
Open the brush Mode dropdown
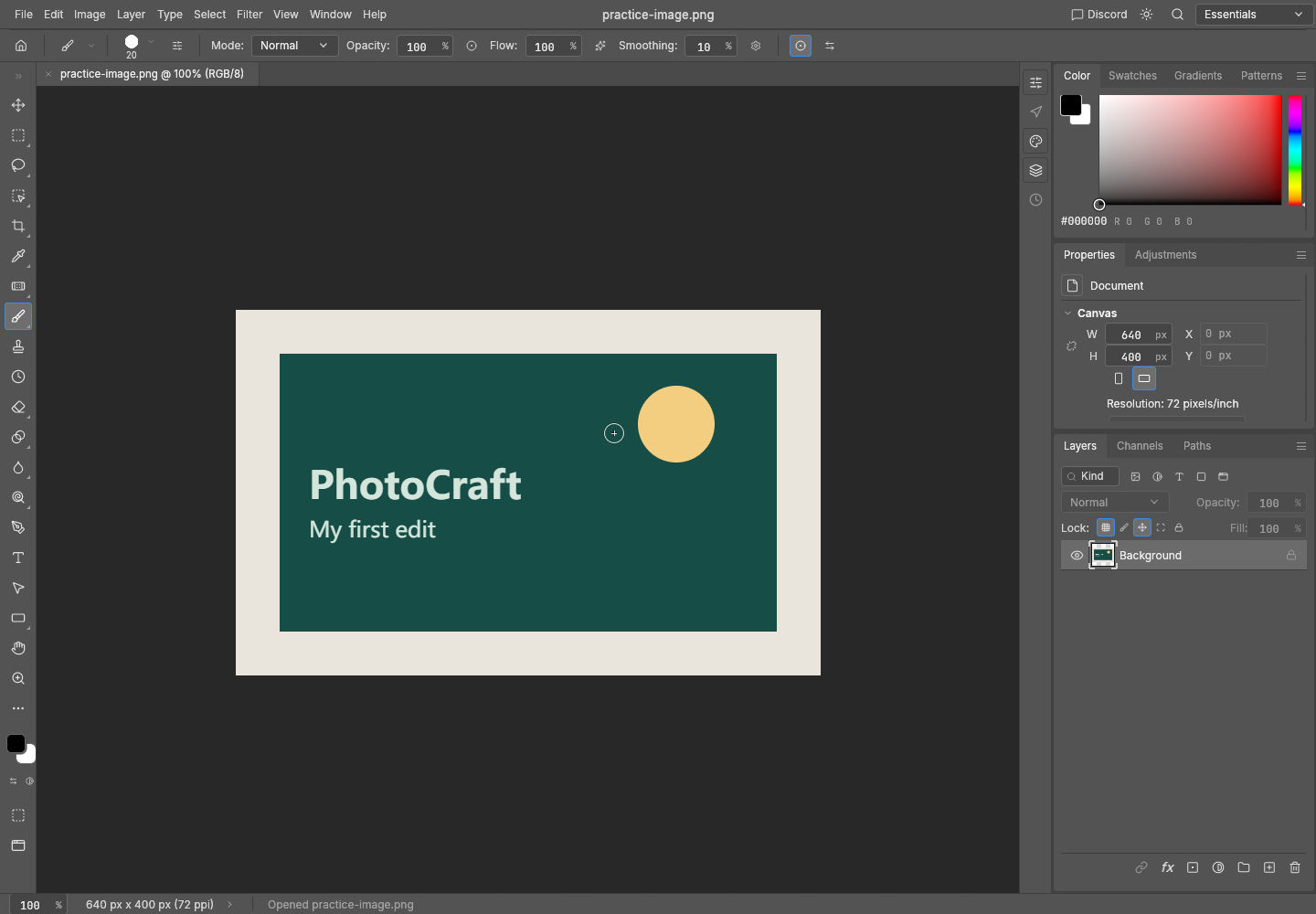pyautogui.click(x=294, y=46)
